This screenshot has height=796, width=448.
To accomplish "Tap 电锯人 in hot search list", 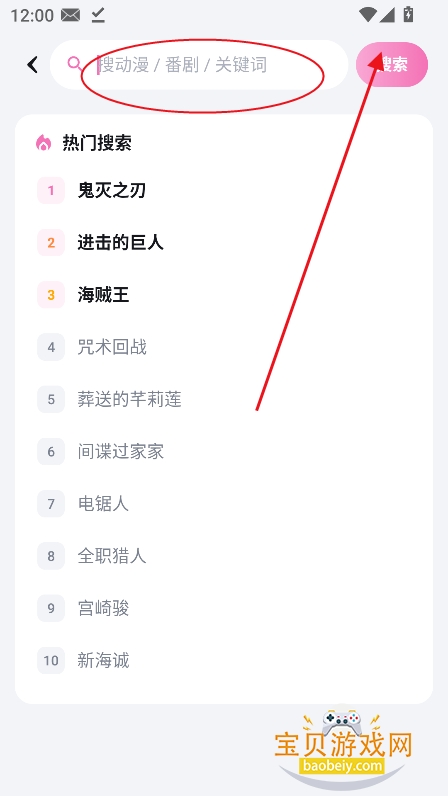I will click(x=103, y=504).
